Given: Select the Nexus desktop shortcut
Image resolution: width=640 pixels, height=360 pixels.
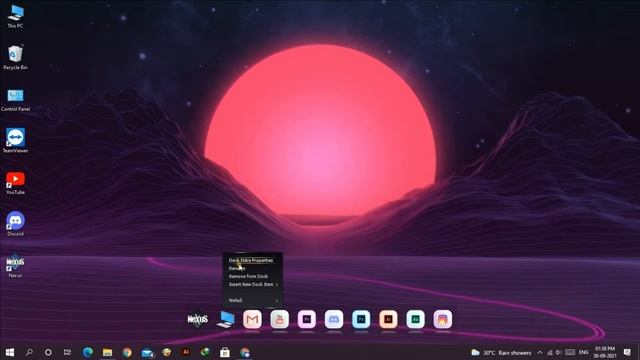Looking at the screenshot, I should (16, 266).
